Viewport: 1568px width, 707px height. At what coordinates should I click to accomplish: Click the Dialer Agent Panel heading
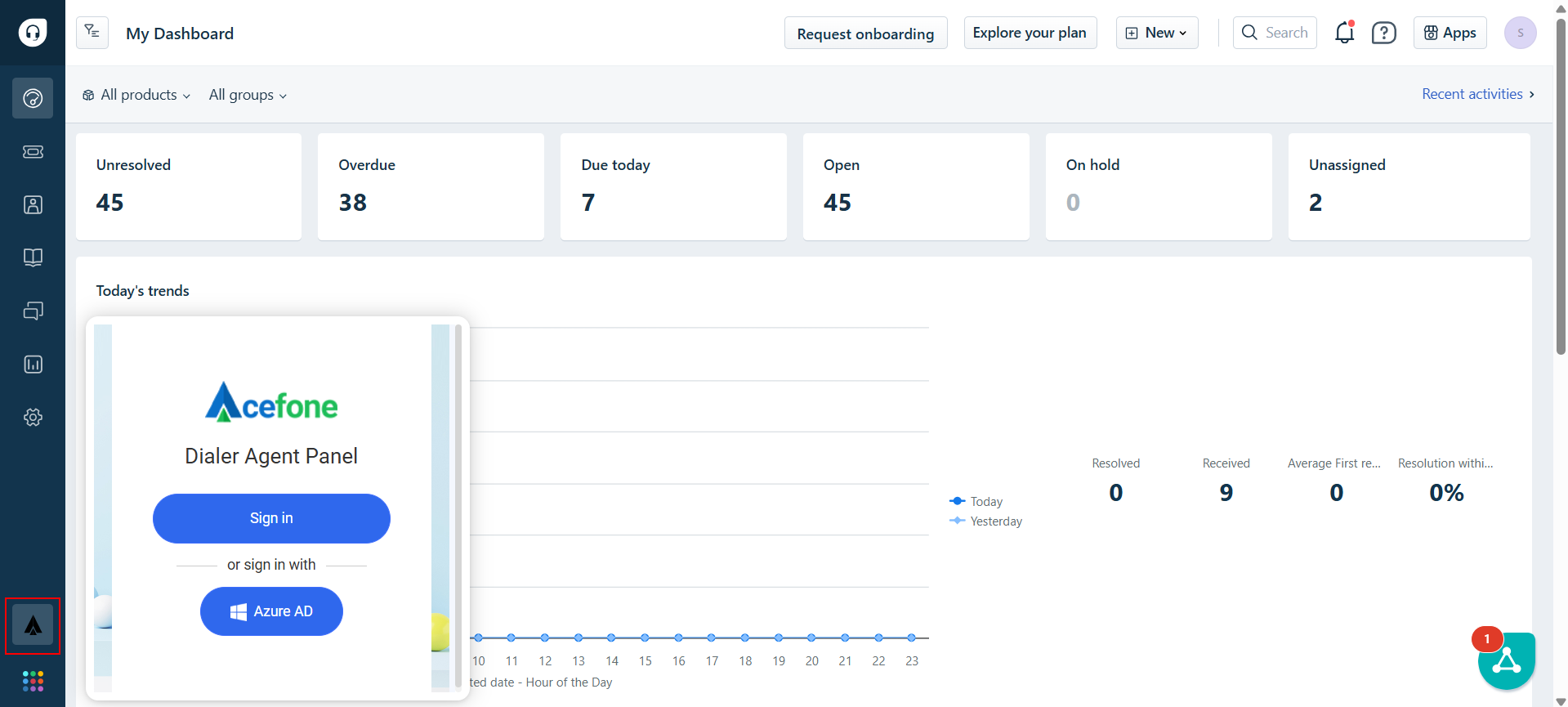271,456
